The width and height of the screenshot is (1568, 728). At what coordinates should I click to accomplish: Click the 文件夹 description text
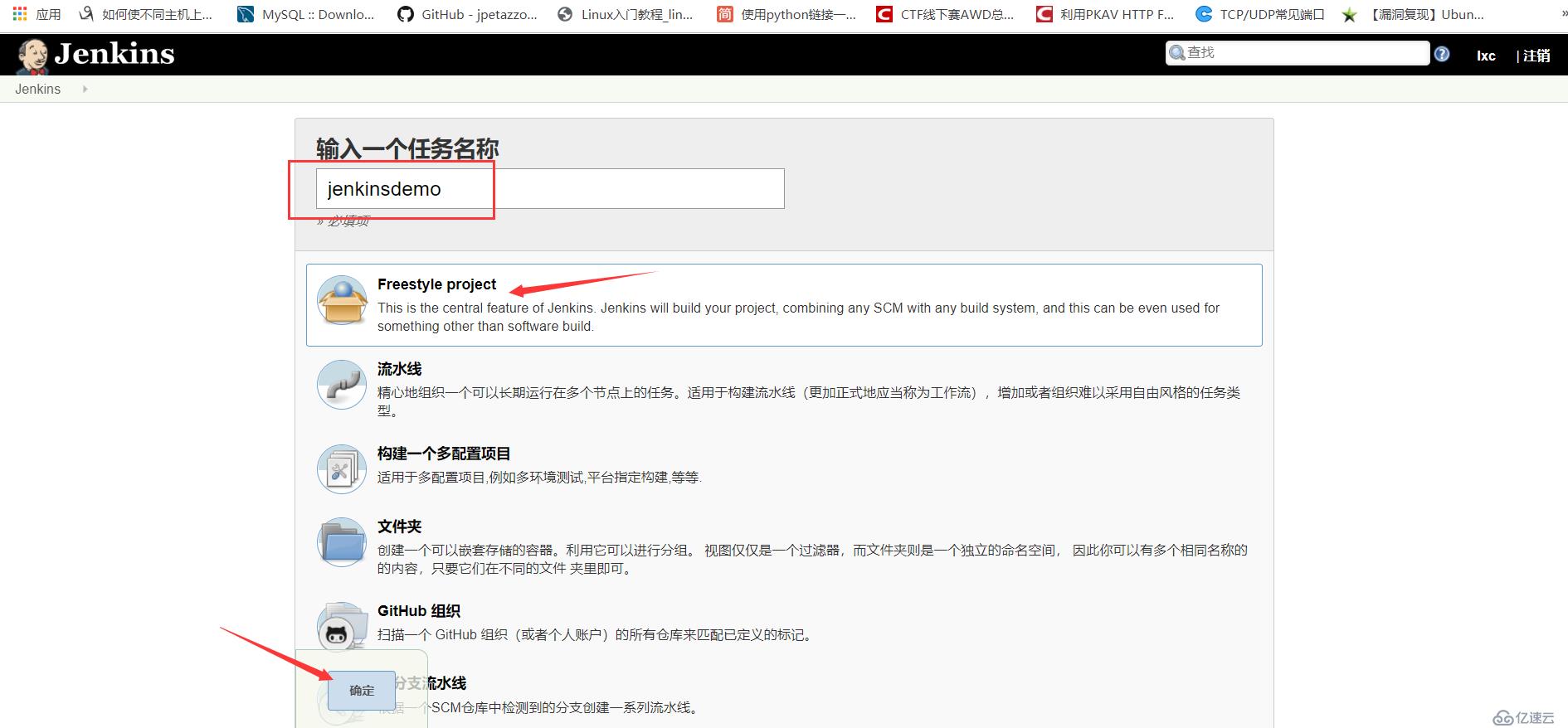coord(812,559)
